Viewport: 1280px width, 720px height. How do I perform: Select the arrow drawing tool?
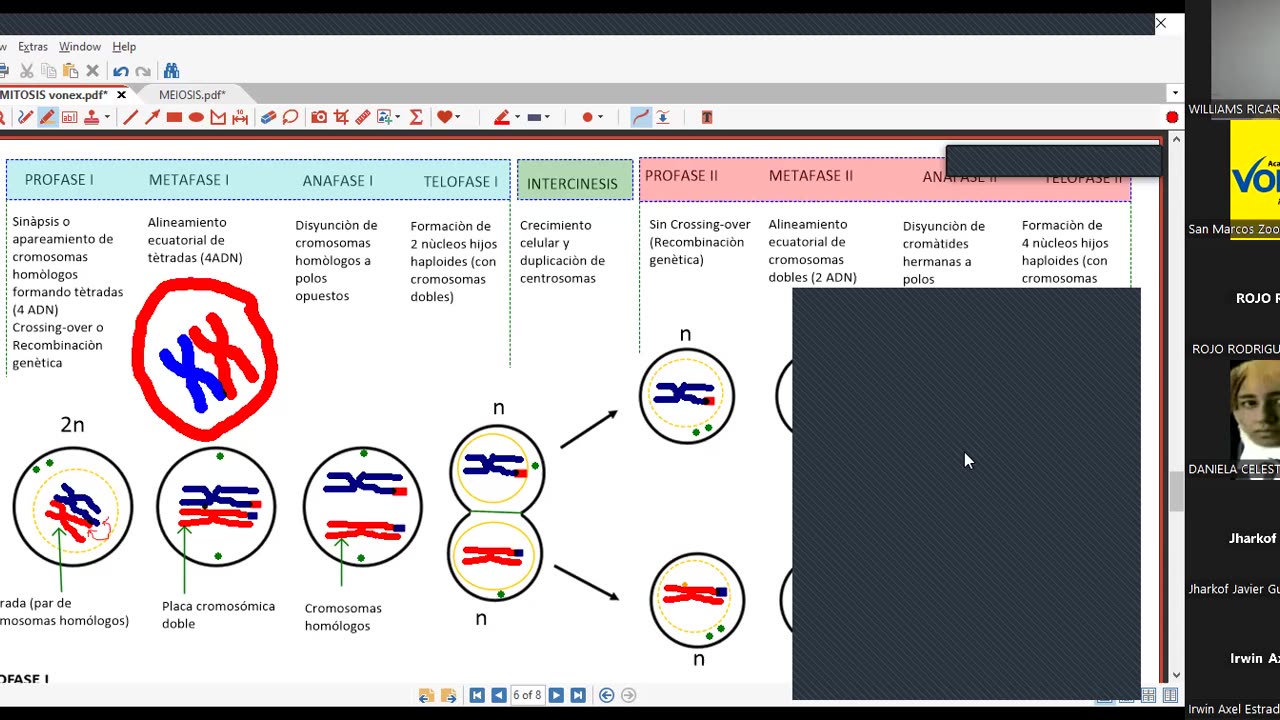tap(152, 117)
